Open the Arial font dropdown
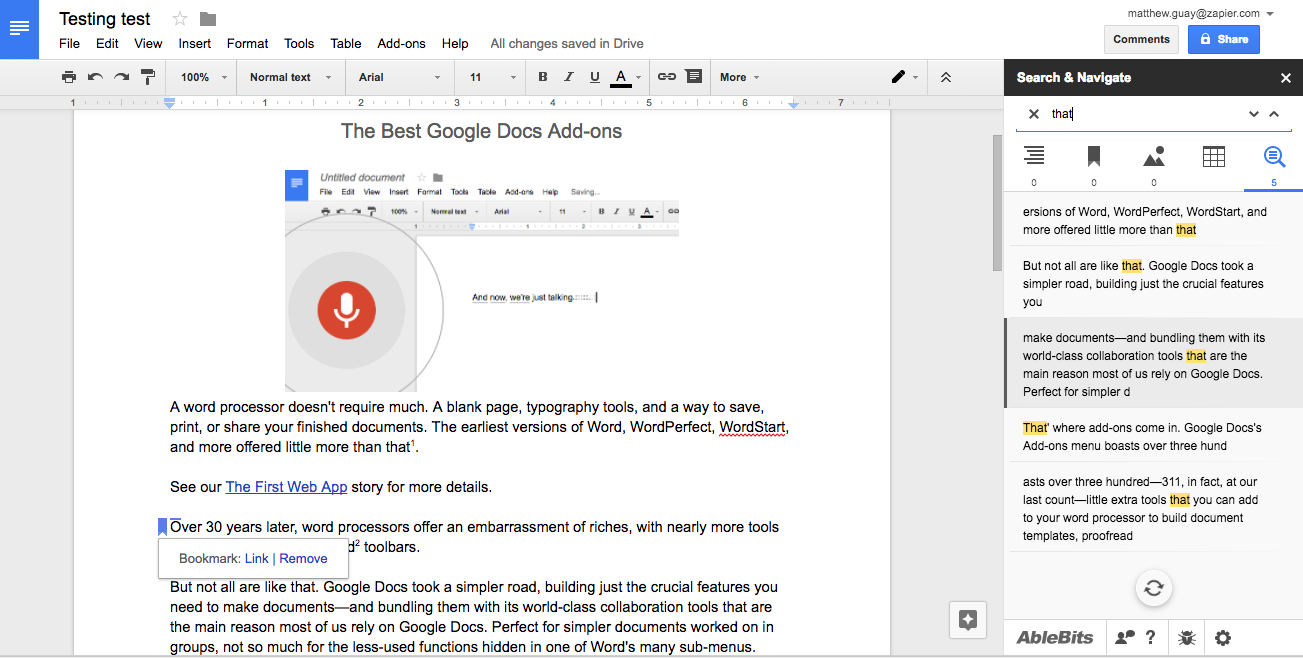Image resolution: width=1303 pixels, height=658 pixels. point(399,77)
